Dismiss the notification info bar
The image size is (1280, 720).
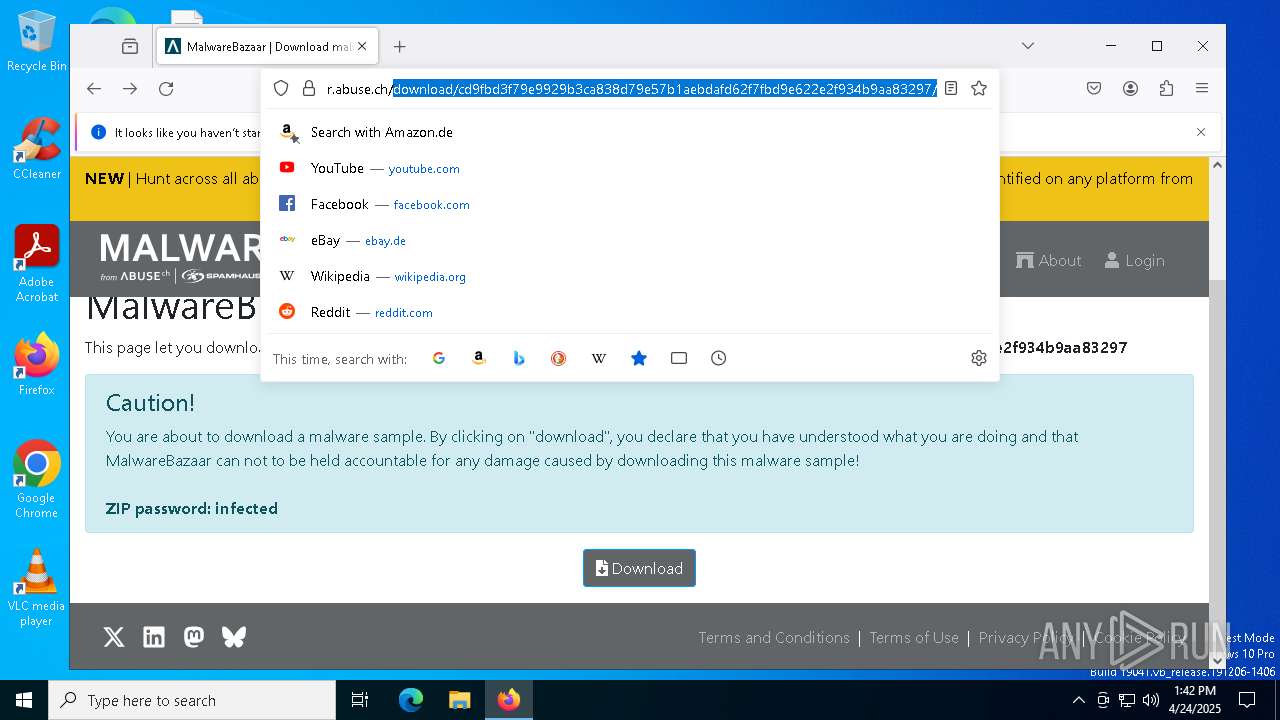(x=1201, y=132)
